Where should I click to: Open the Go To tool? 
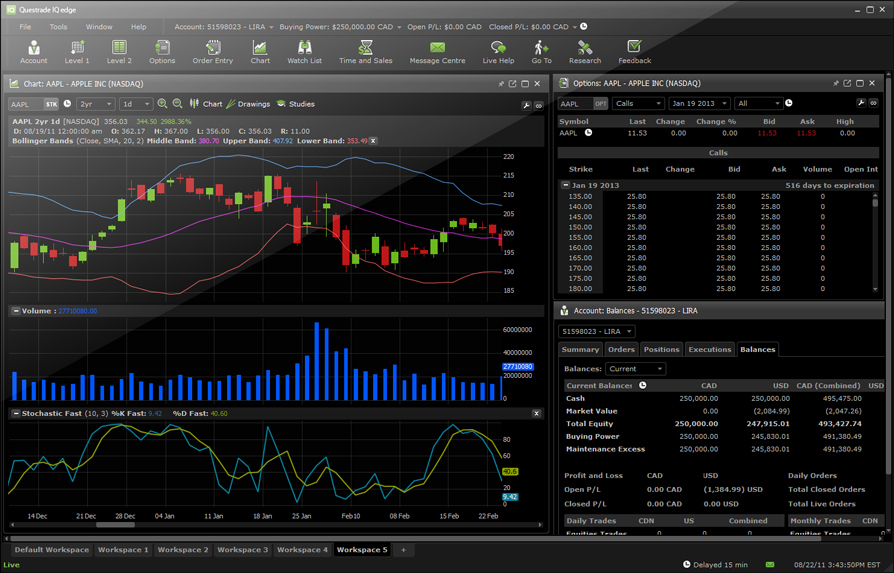coord(541,52)
